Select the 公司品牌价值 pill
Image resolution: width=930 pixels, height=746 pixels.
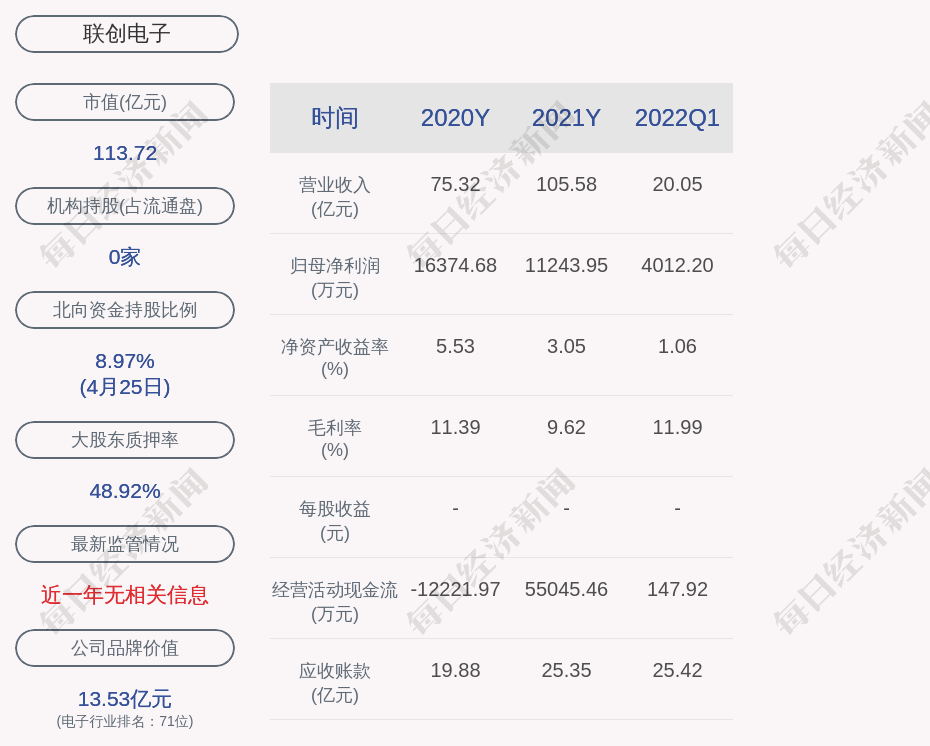click(125, 648)
